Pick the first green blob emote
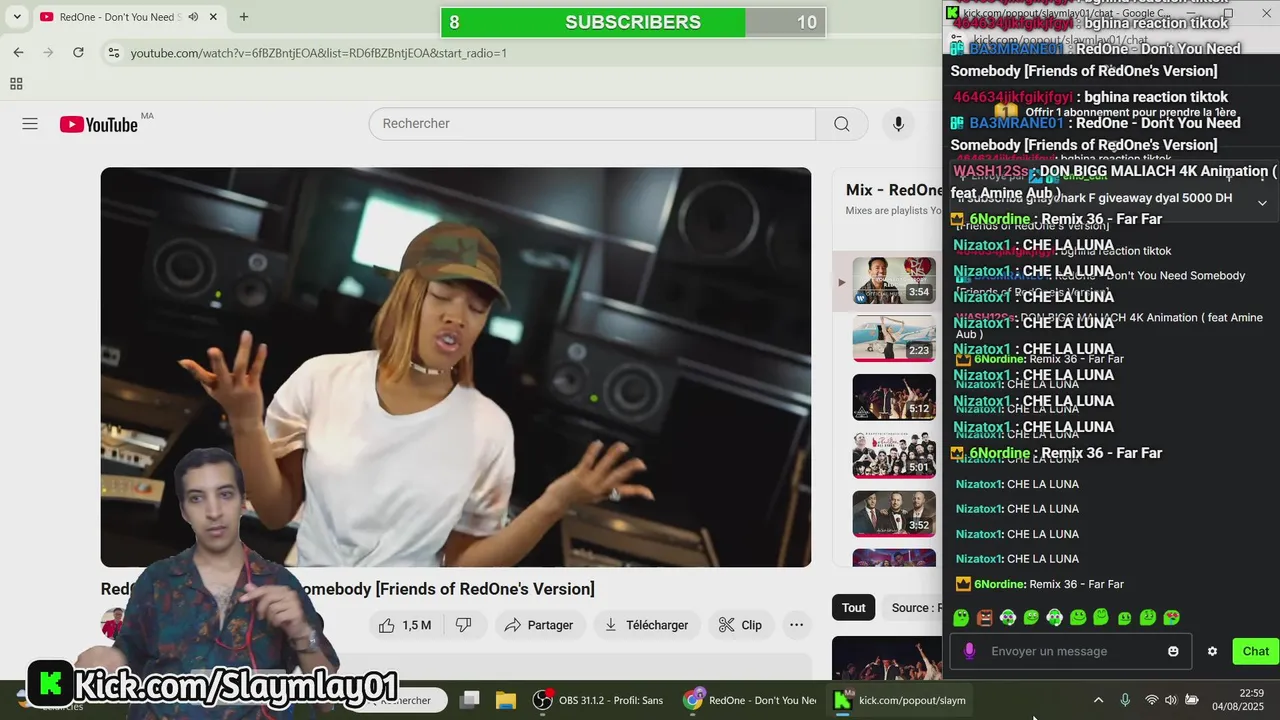The height and width of the screenshot is (720, 1280). [x=961, y=618]
